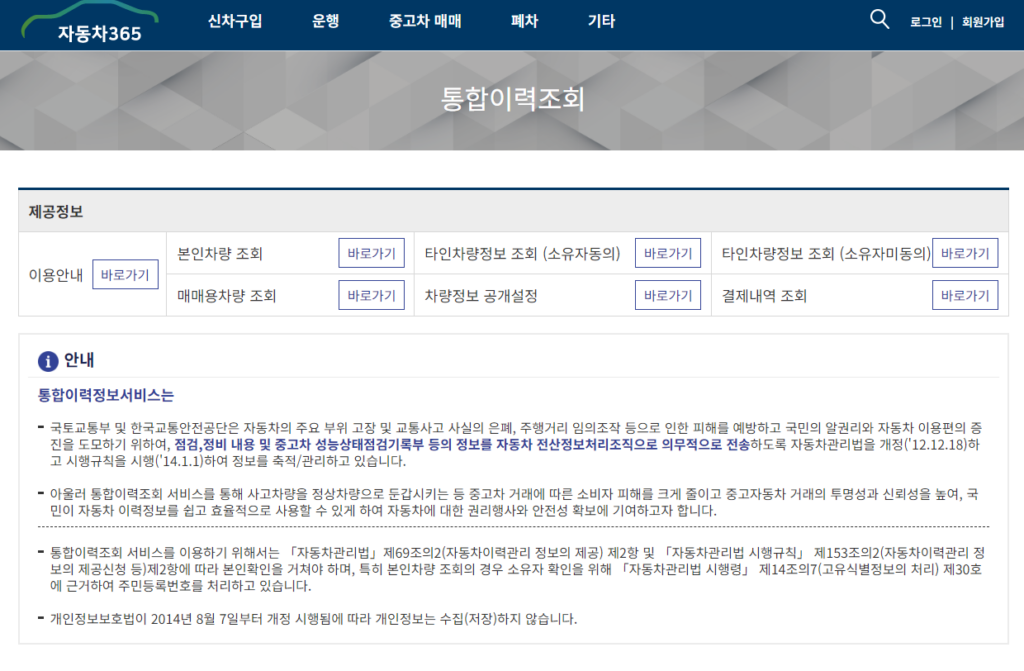Click the 통합이력조회 page title
The image size is (1024, 671).
[x=512, y=99]
